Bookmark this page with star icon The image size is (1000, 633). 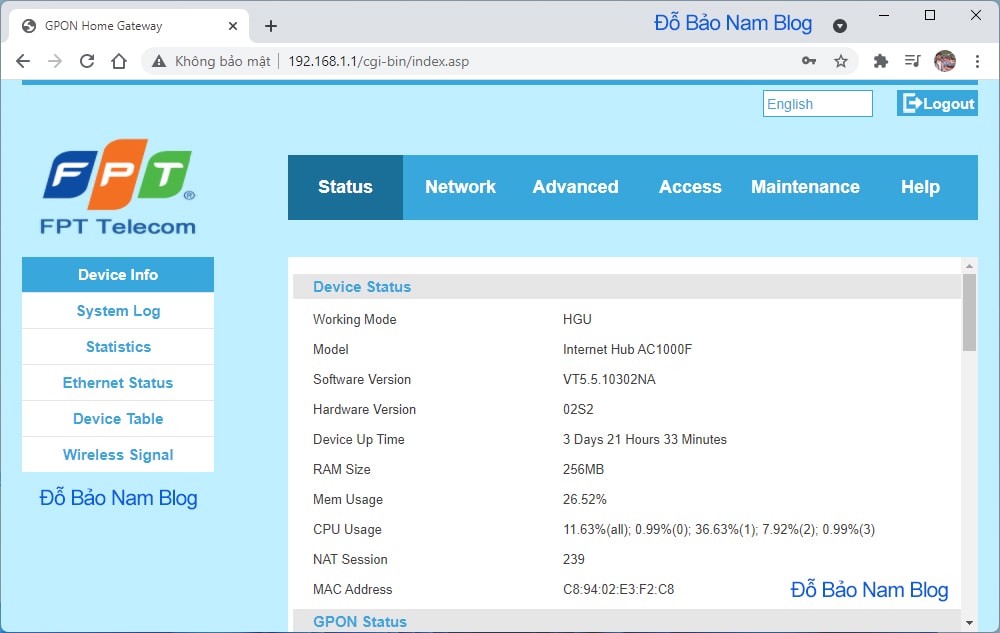pos(841,61)
